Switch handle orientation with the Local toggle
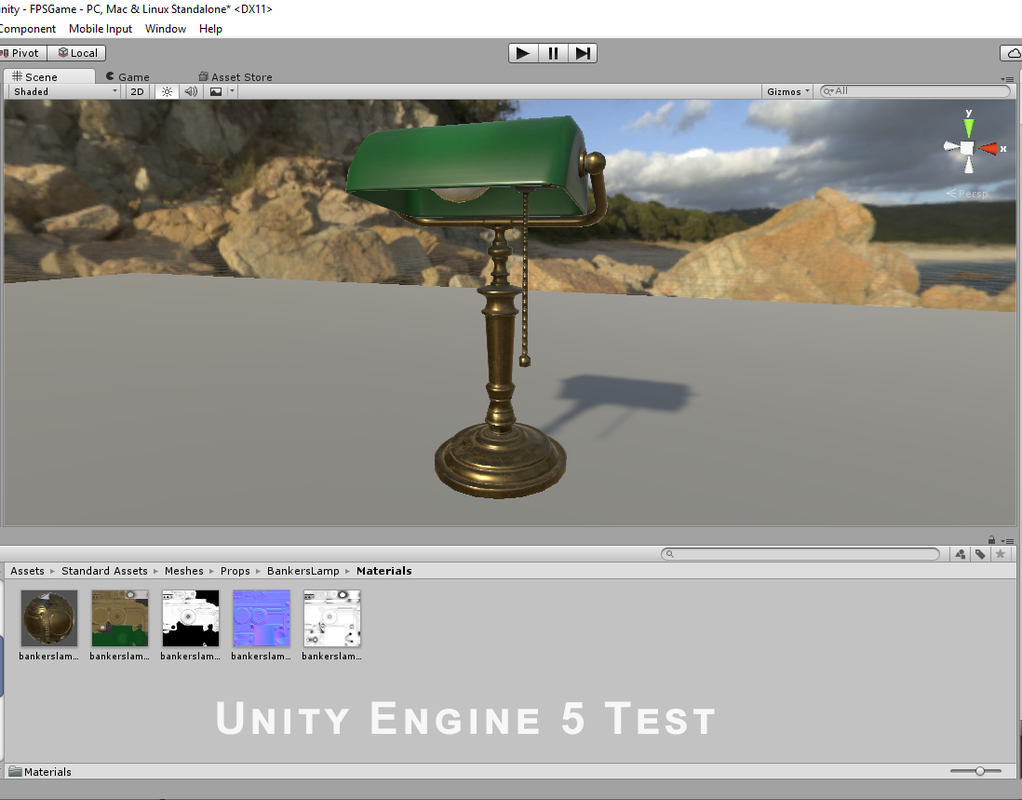Image resolution: width=1022 pixels, height=800 pixels. coord(77,52)
